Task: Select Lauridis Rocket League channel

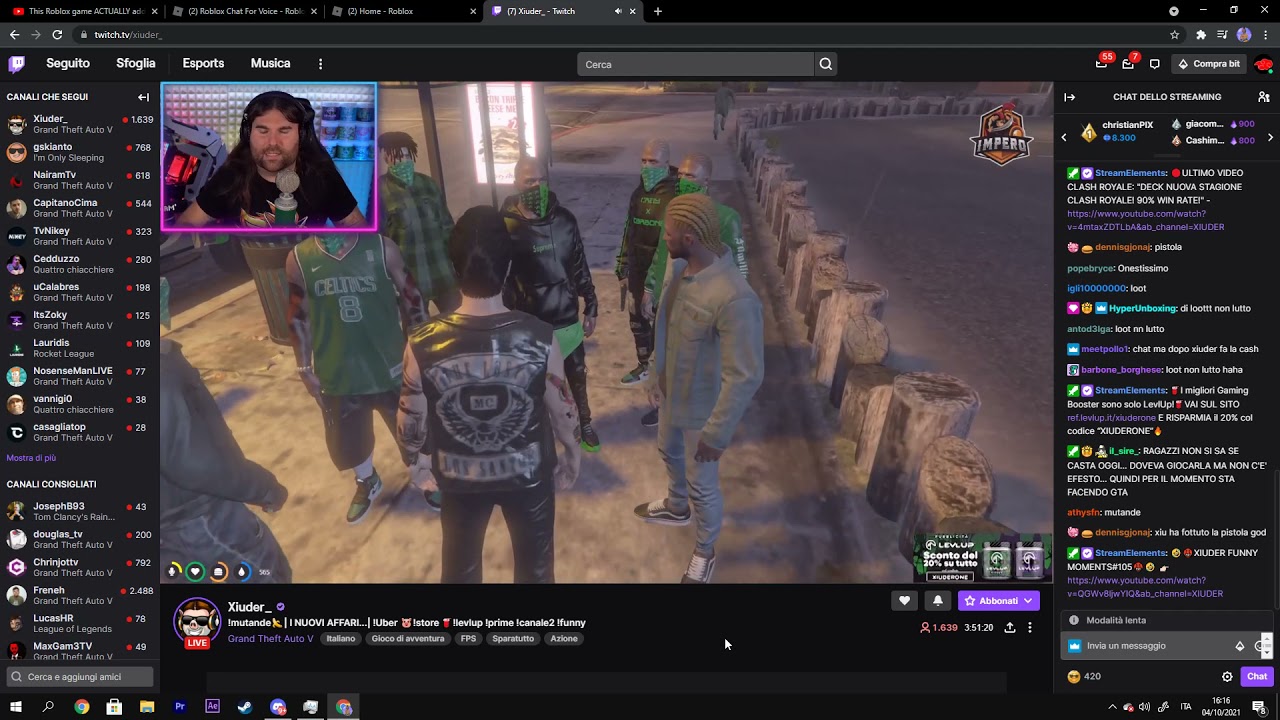Action: [79, 348]
